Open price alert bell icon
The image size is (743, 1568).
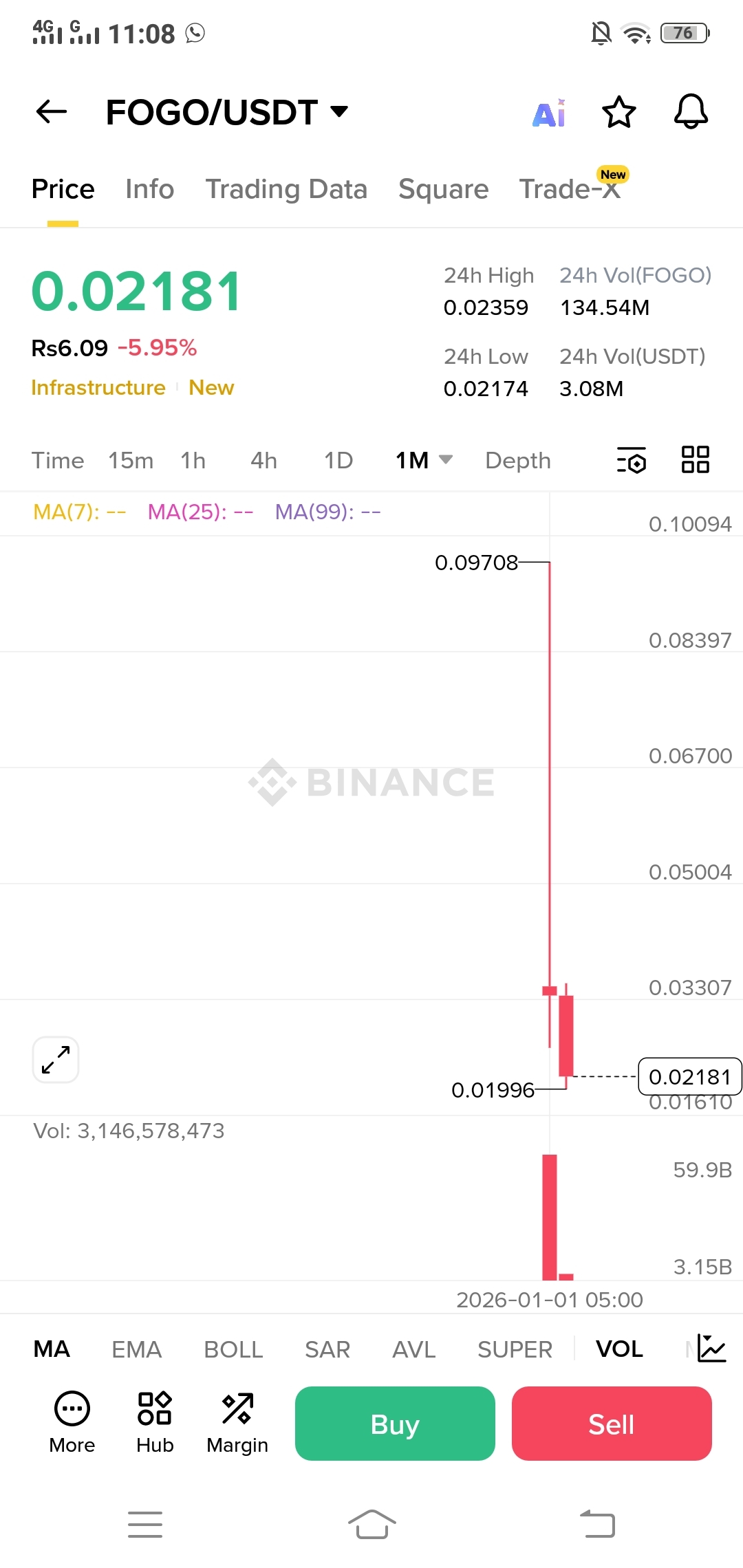pyautogui.click(x=691, y=111)
